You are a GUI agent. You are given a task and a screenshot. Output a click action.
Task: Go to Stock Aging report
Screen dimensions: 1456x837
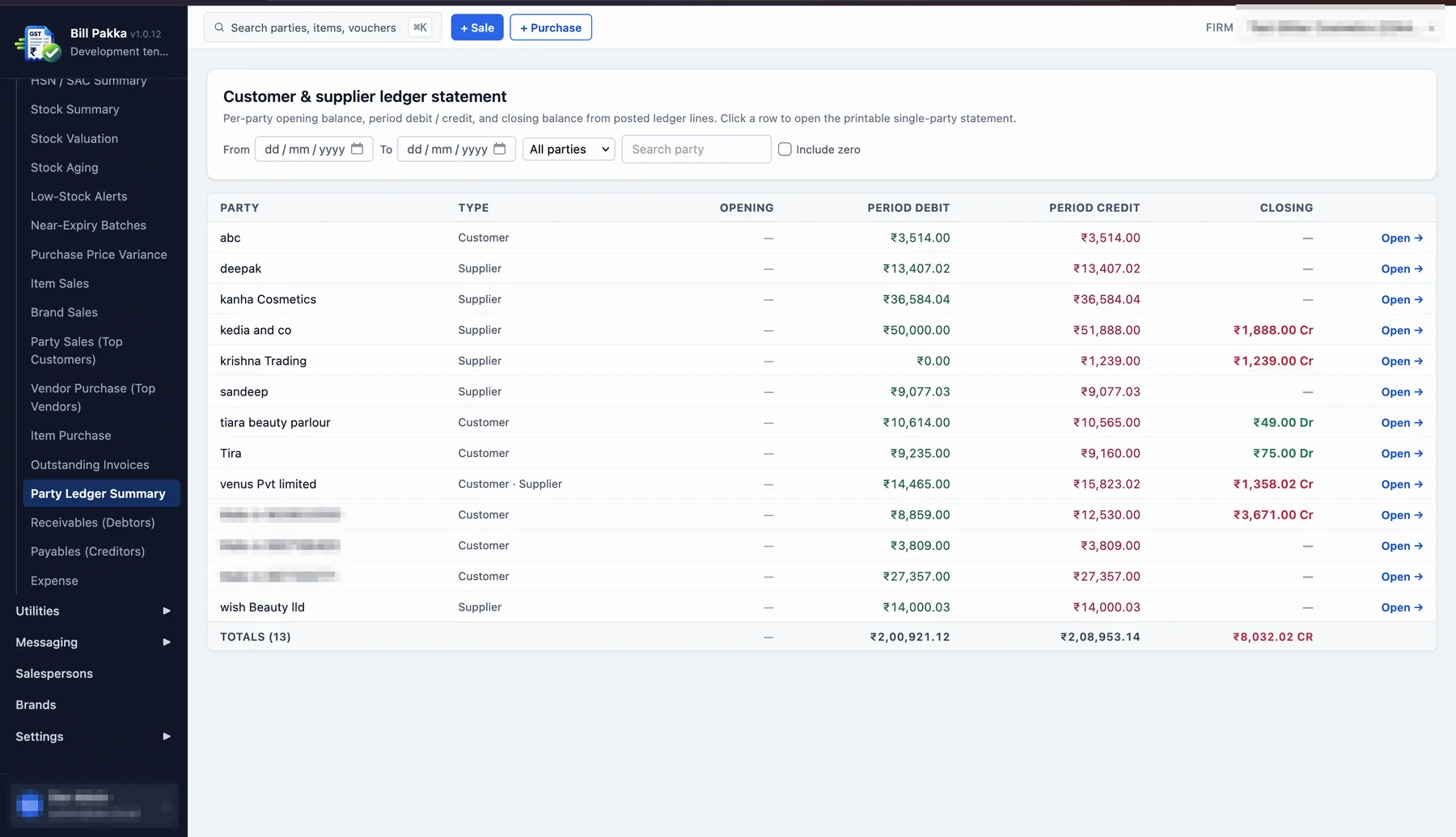(65, 167)
